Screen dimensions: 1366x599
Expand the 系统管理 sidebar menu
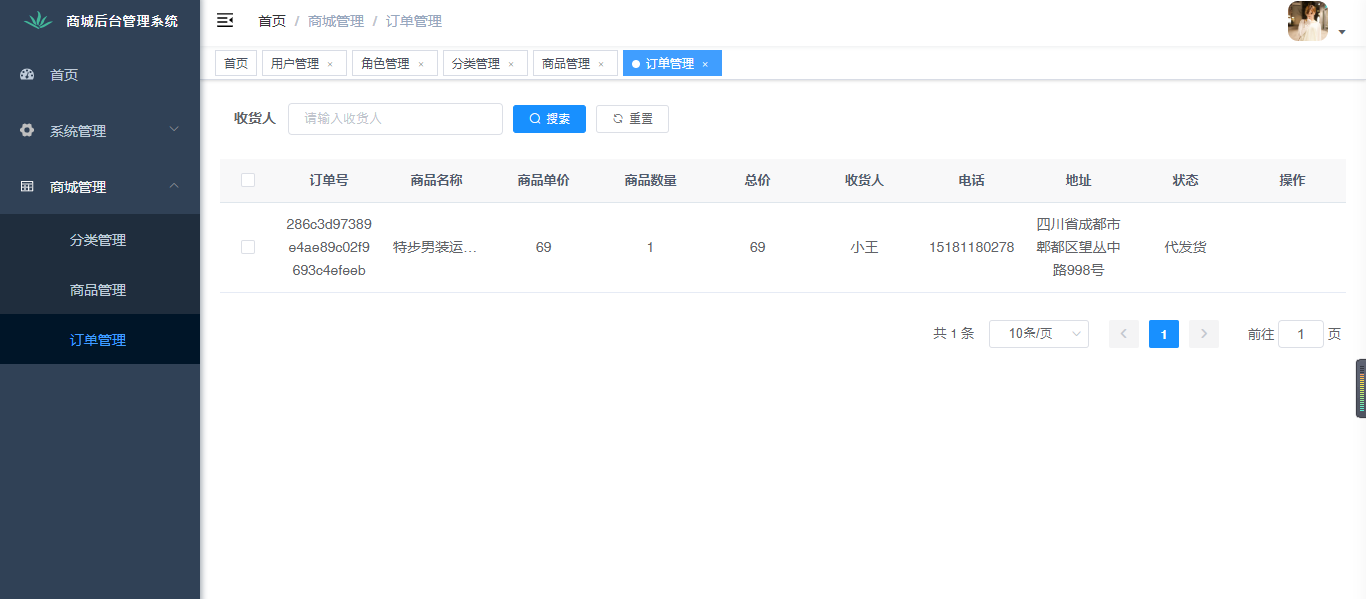click(100, 131)
